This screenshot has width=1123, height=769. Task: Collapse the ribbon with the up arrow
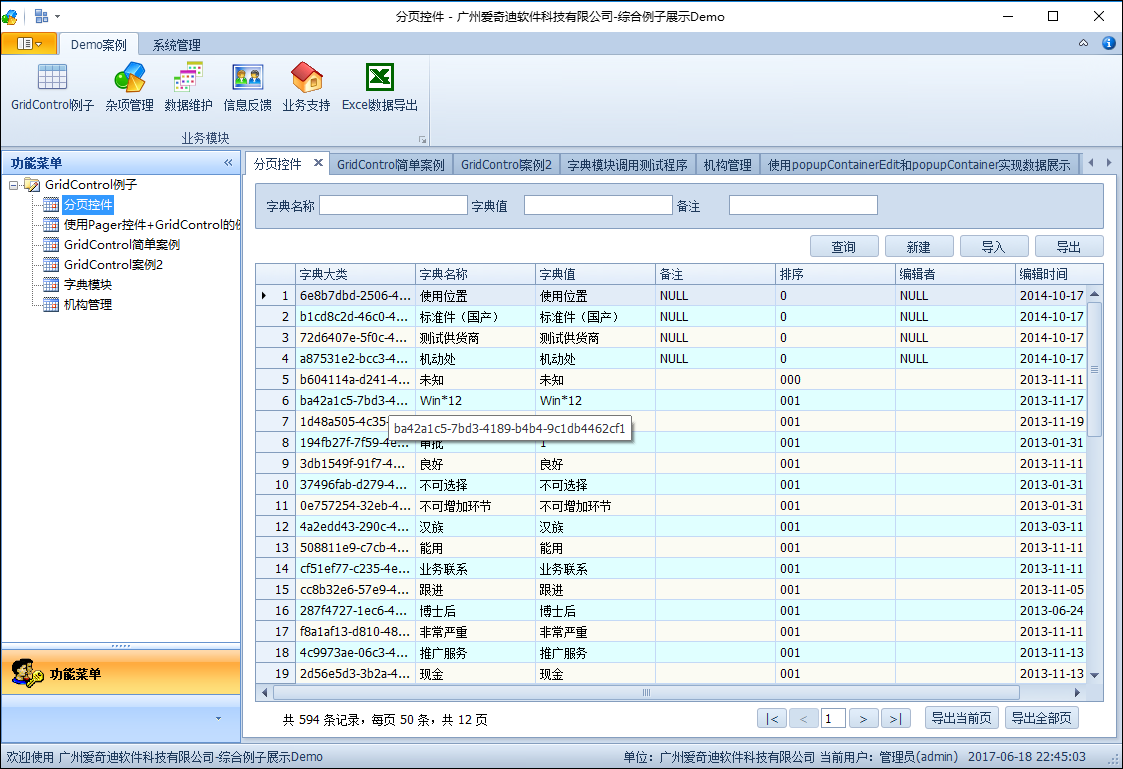(1084, 43)
